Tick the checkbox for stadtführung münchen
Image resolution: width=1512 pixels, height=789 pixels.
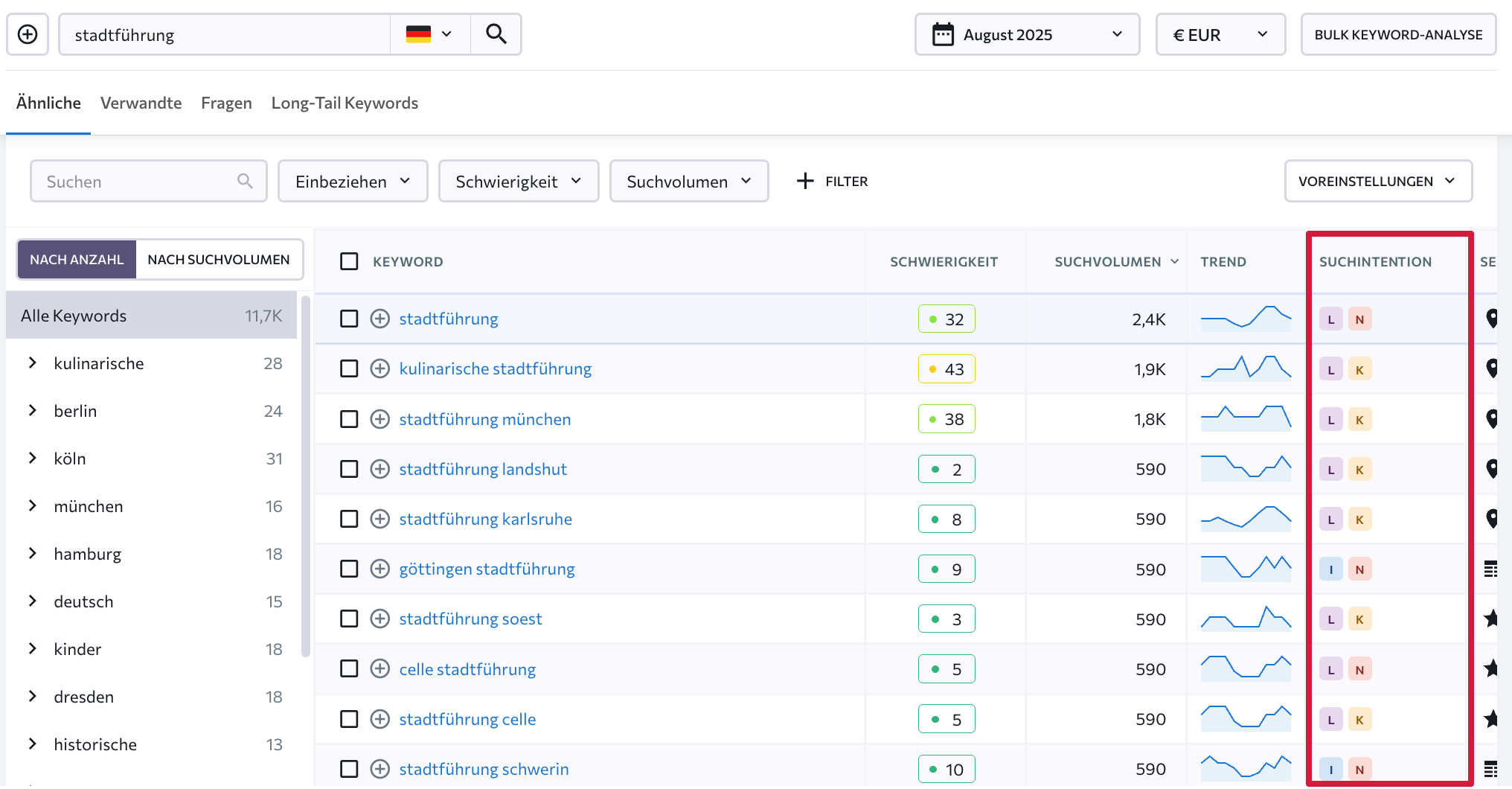[x=349, y=419]
